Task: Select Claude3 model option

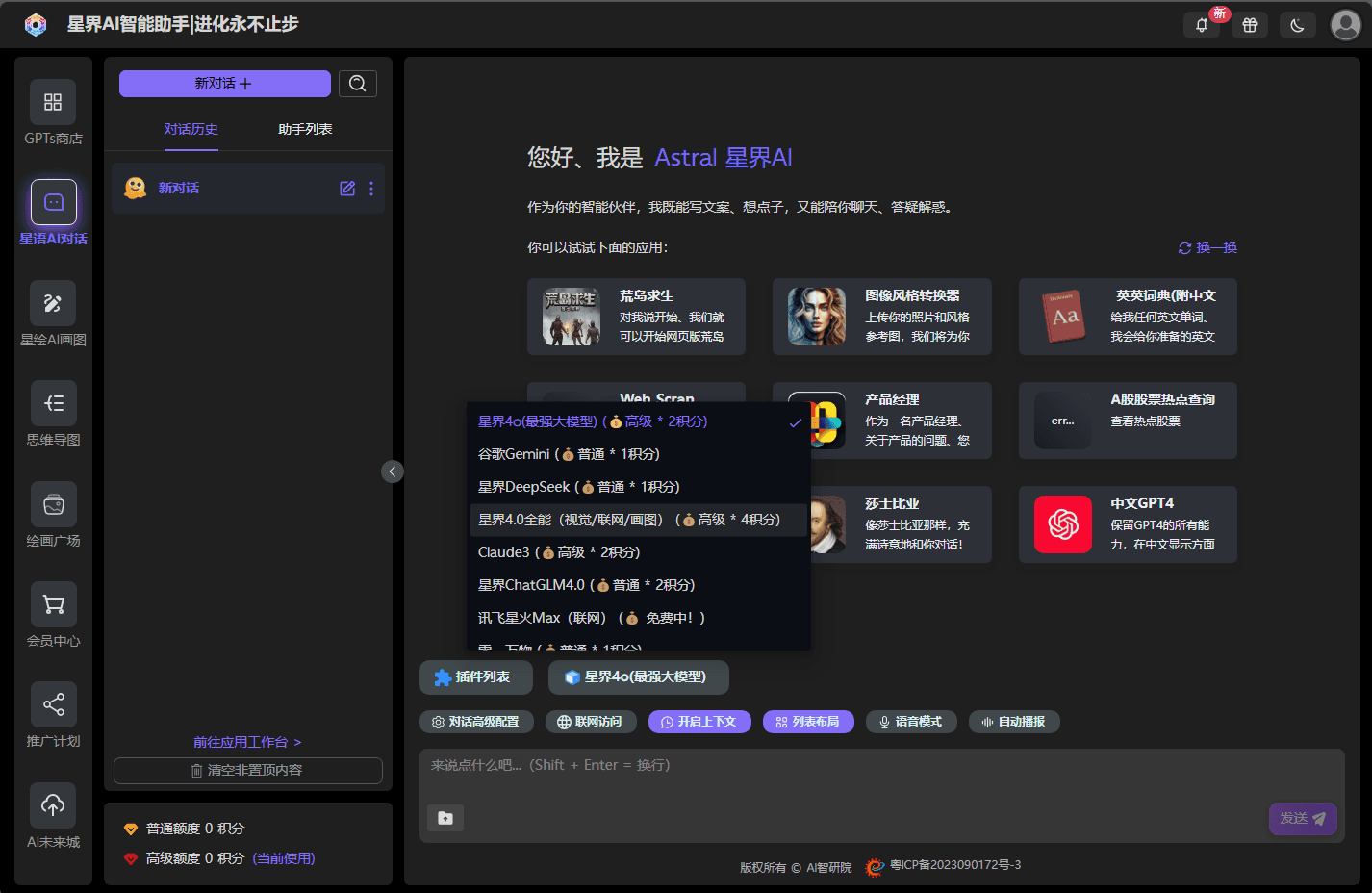Action: point(638,552)
